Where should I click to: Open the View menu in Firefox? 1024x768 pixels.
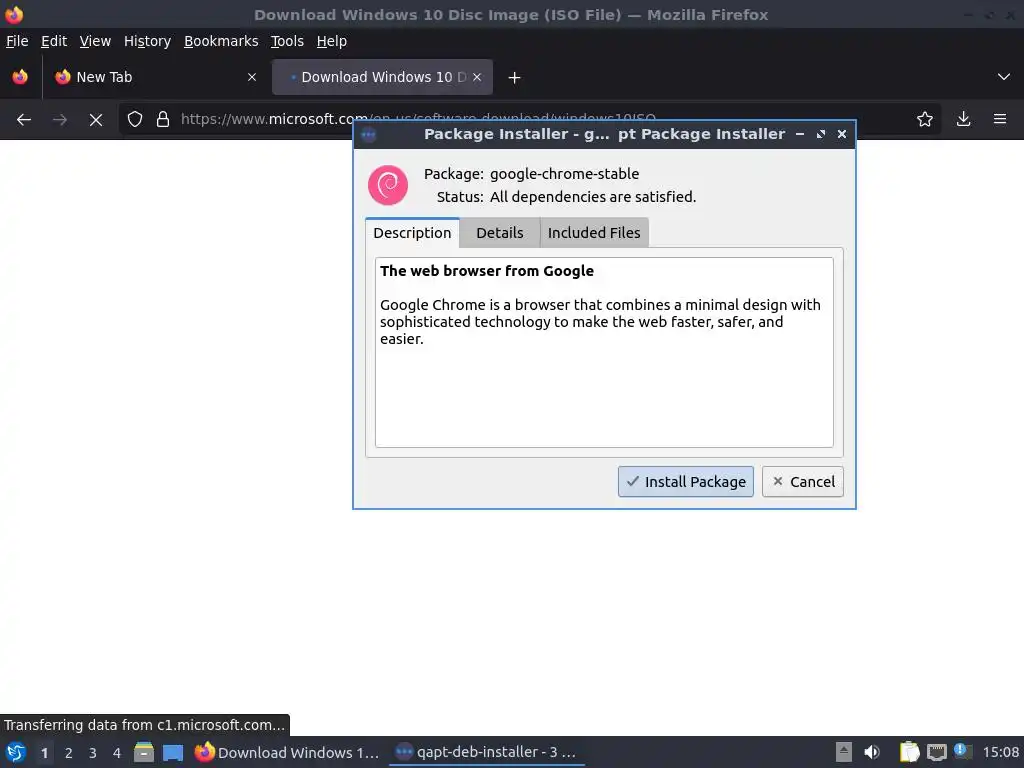click(95, 41)
